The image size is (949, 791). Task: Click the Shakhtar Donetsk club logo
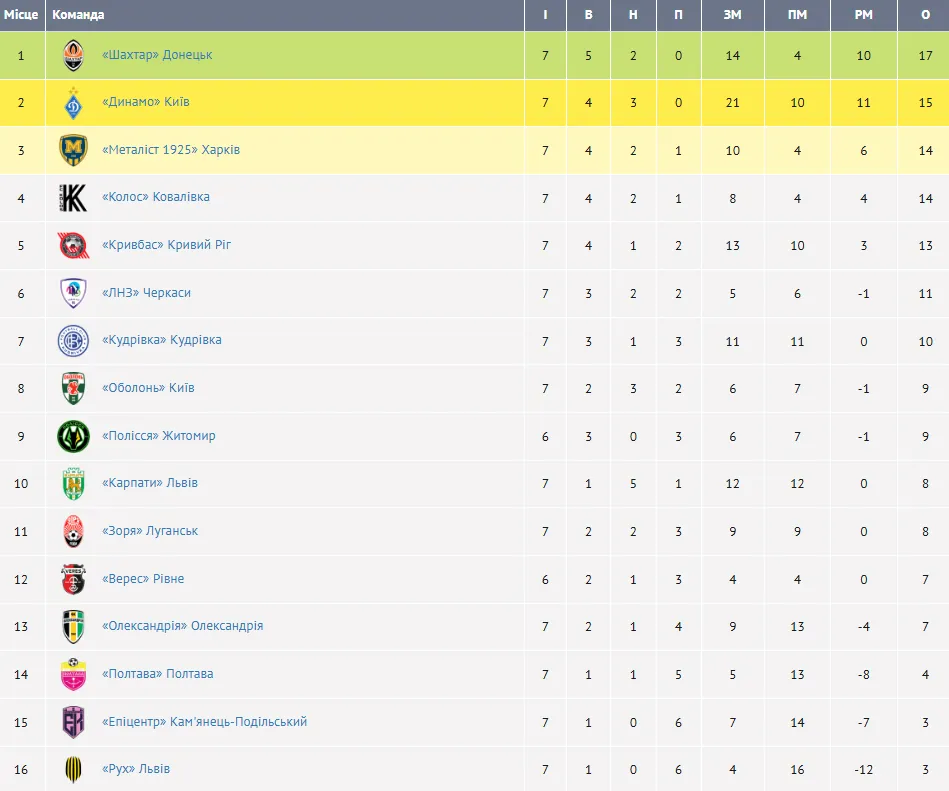73,56
